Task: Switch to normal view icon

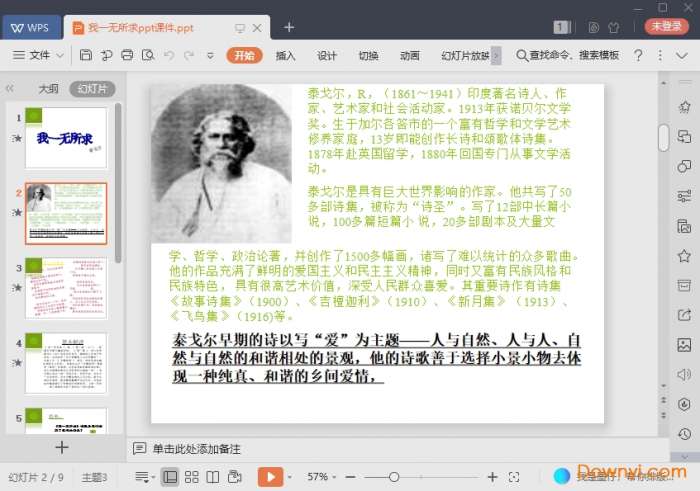Action: coord(170,477)
